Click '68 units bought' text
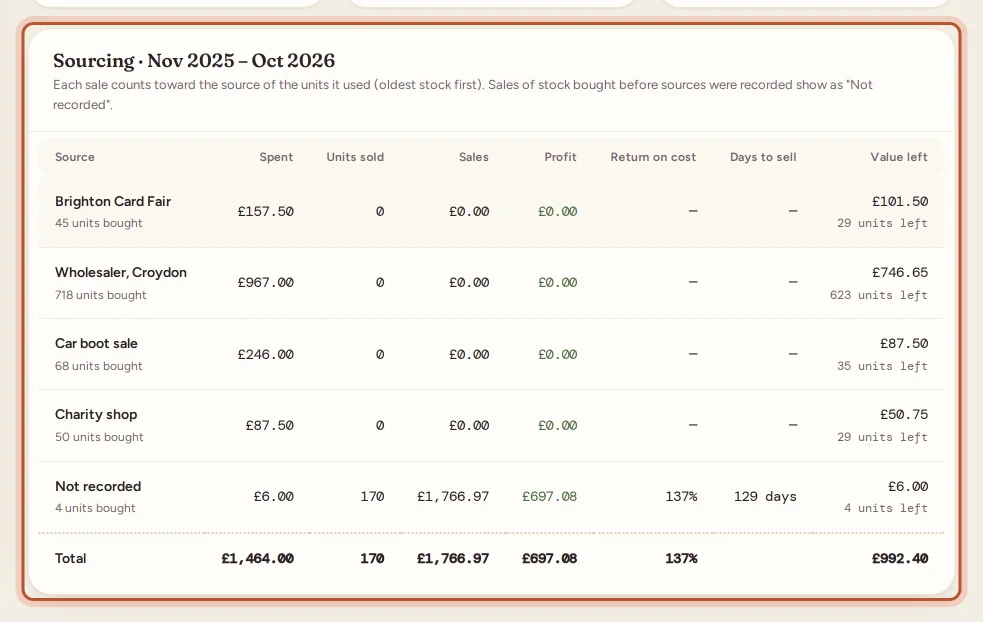Screen dimensions: 983x622 [98, 366]
